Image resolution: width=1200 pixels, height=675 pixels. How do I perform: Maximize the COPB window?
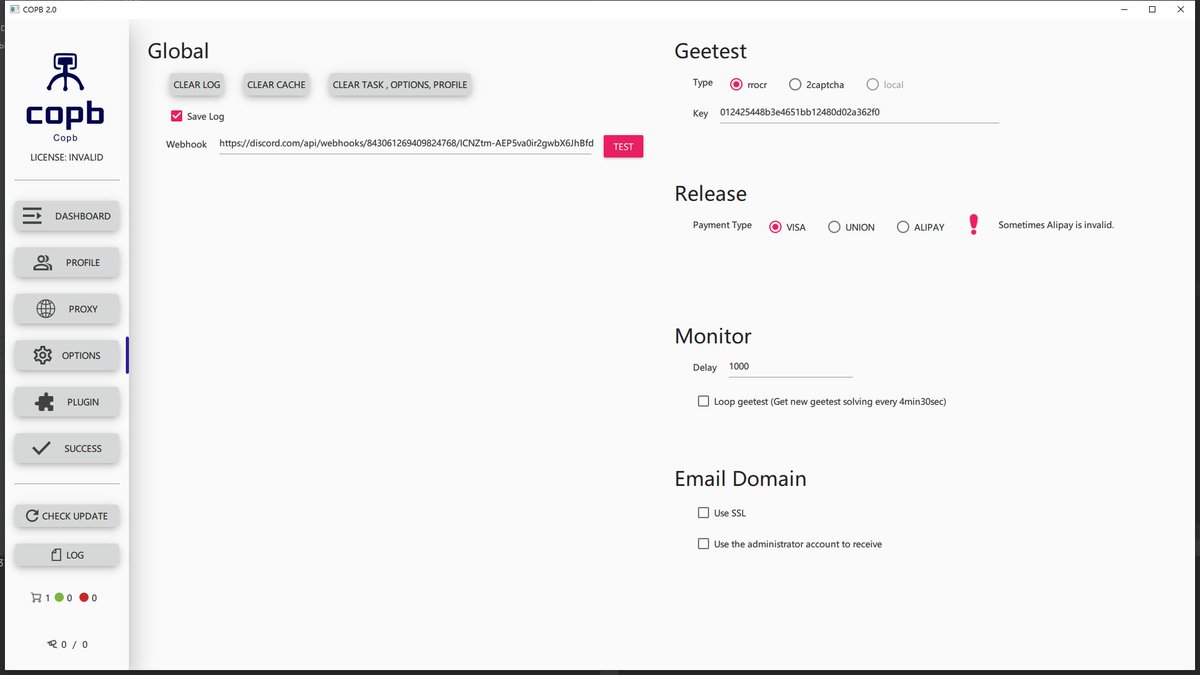[1152, 9]
